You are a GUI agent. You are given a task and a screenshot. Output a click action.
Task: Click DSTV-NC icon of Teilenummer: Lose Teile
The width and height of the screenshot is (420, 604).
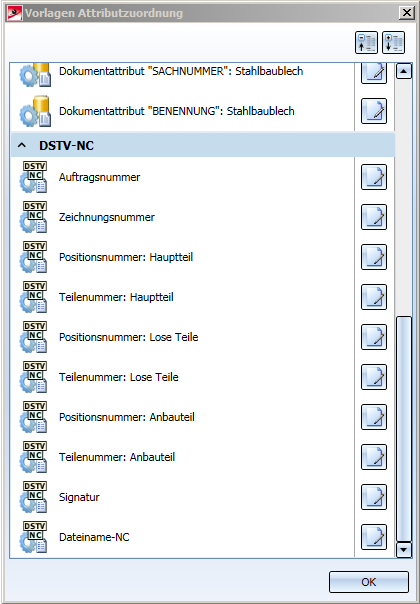click(34, 377)
